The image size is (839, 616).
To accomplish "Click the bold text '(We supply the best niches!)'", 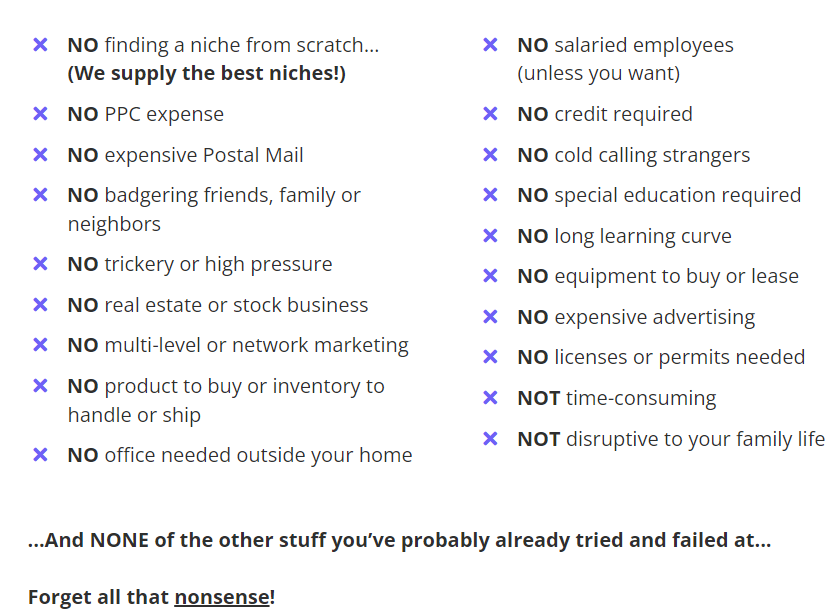I will [206, 74].
